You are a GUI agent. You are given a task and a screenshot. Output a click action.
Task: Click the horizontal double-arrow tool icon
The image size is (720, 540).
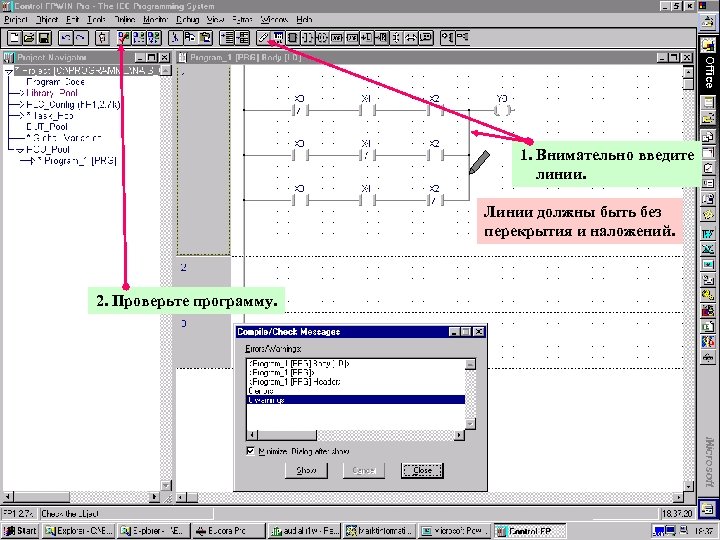click(411, 38)
